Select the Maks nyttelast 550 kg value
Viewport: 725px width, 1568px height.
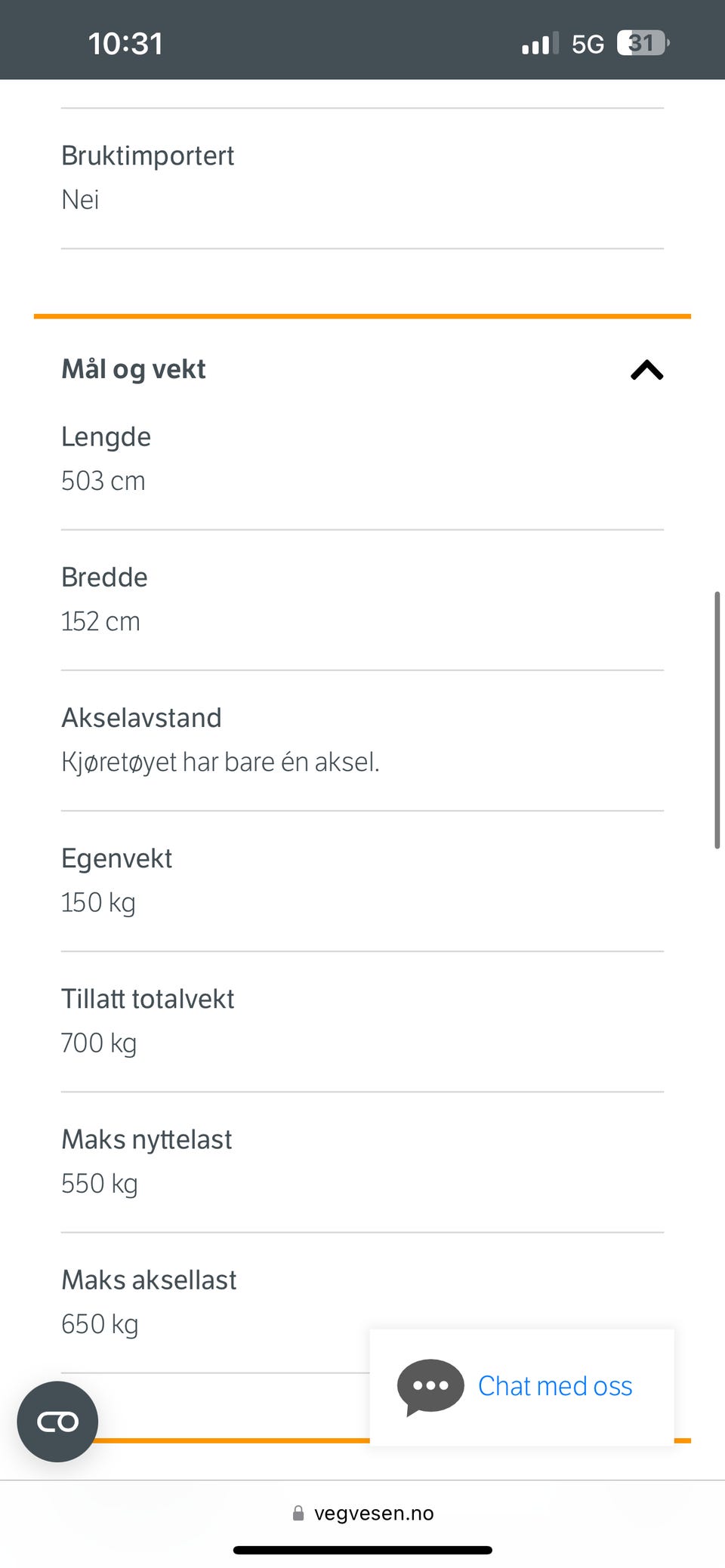tap(100, 1183)
